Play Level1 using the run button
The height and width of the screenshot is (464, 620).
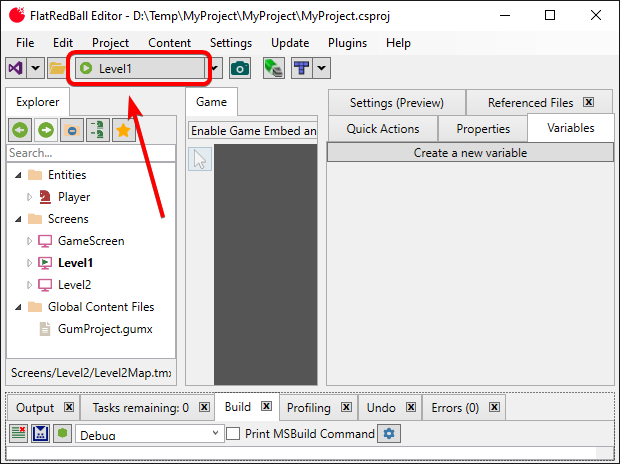pos(86,68)
